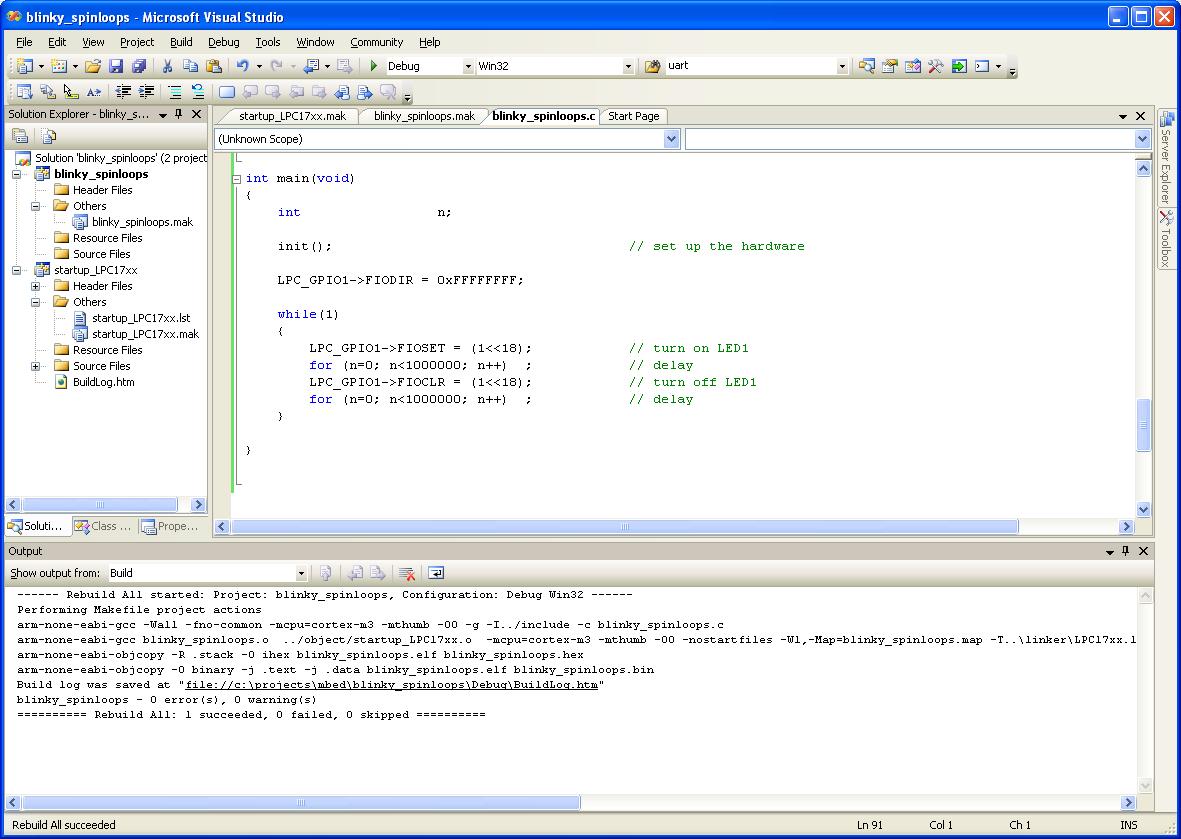Open the Build menu
Image resolution: width=1181 pixels, height=839 pixels.
pyautogui.click(x=181, y=42)
